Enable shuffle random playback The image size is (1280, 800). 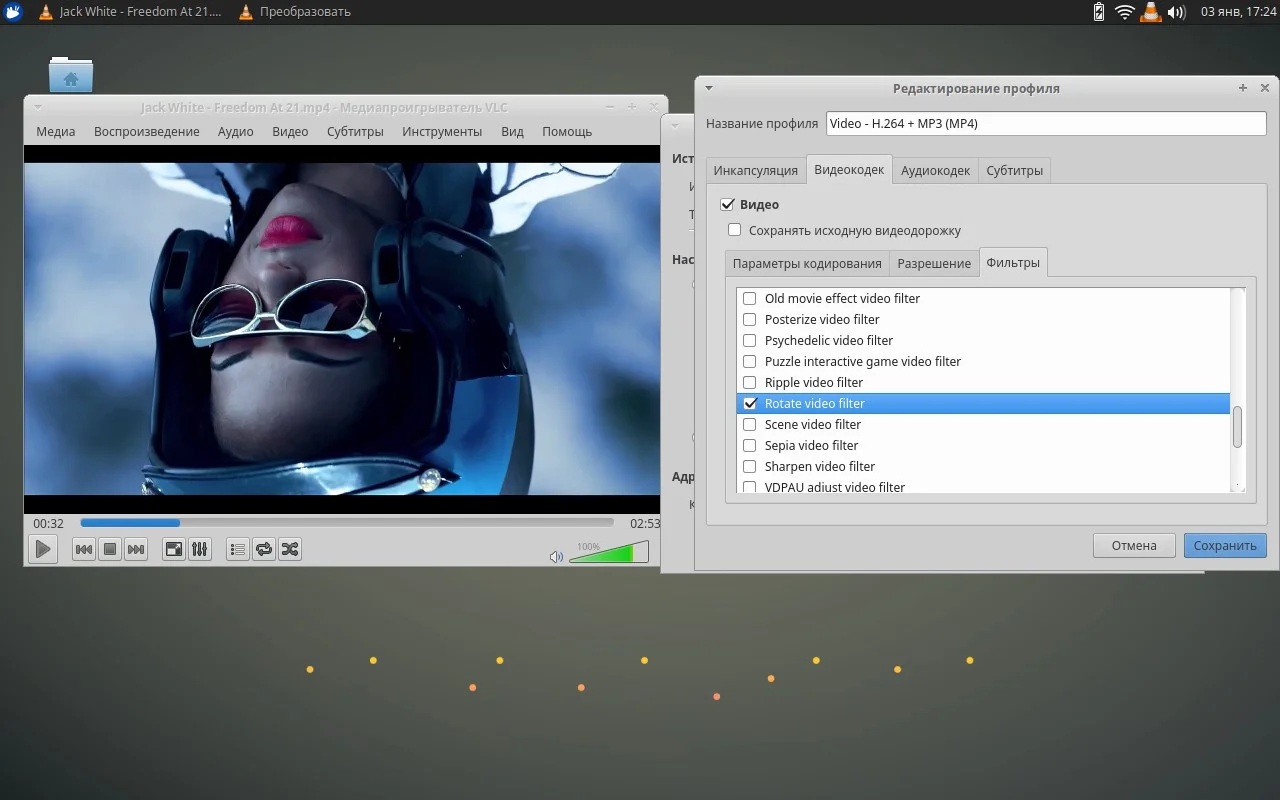290,549
